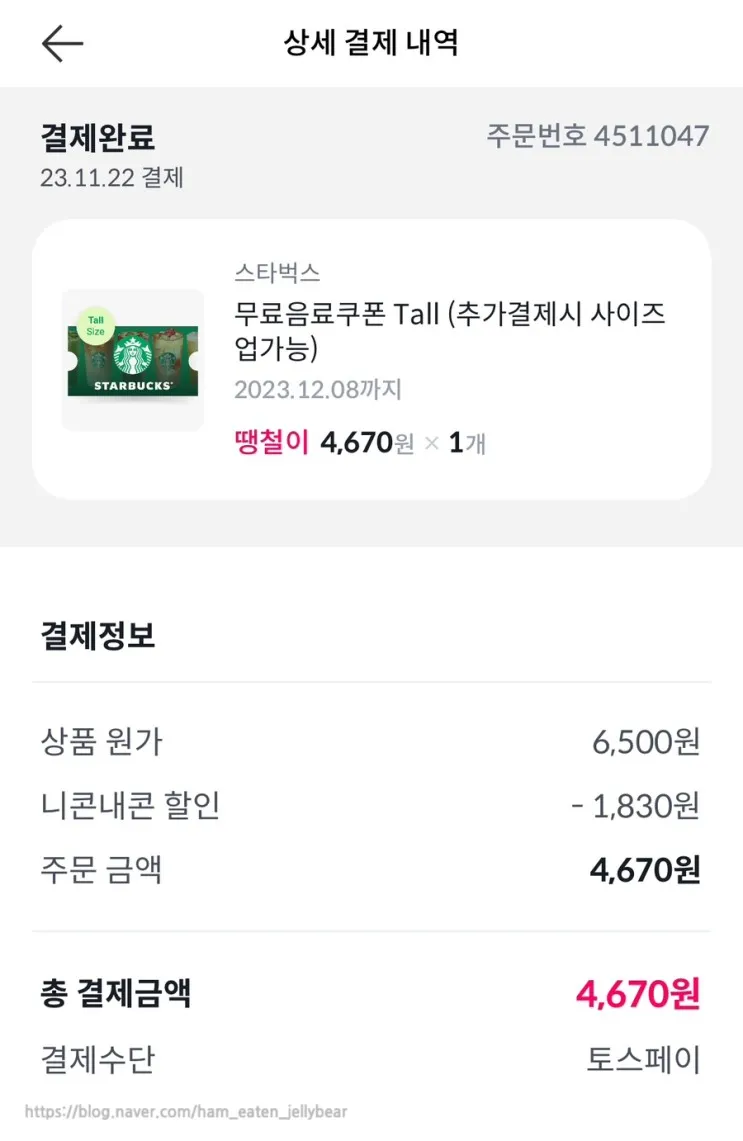Image resolution: width=743 pixels, height=1141 pixels.
Task: Tap the back arrow icon
Action: point(62,44)
